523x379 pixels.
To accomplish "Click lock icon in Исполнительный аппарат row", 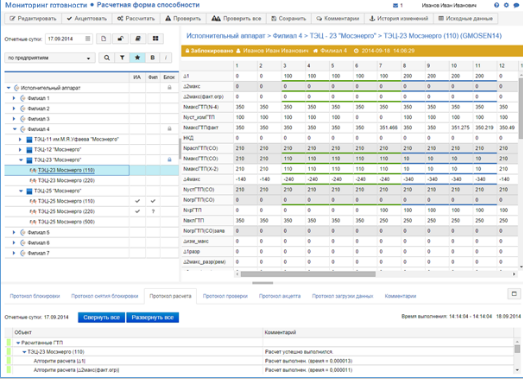I will coord(169,88).
